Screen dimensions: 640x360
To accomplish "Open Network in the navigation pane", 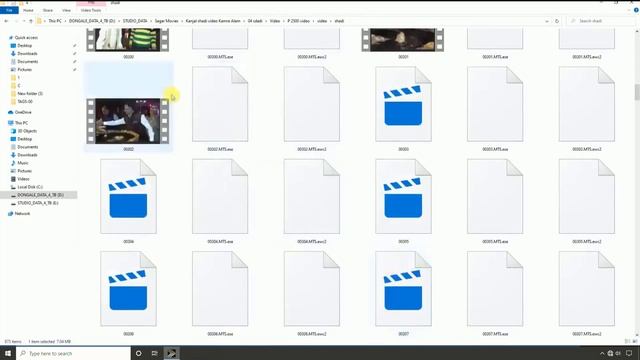I will 22,213.
